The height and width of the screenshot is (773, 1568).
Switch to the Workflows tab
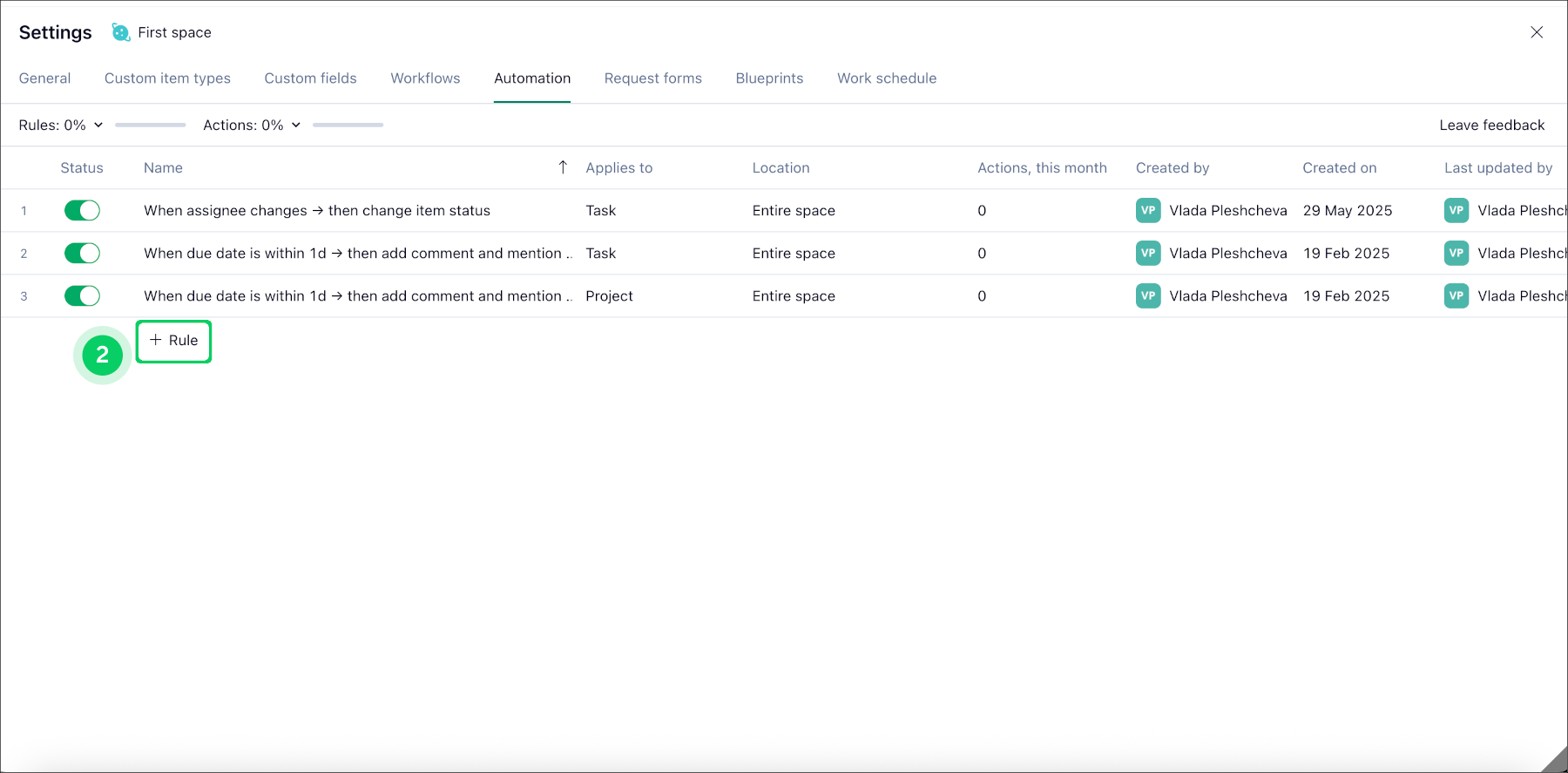click(425, 78)
